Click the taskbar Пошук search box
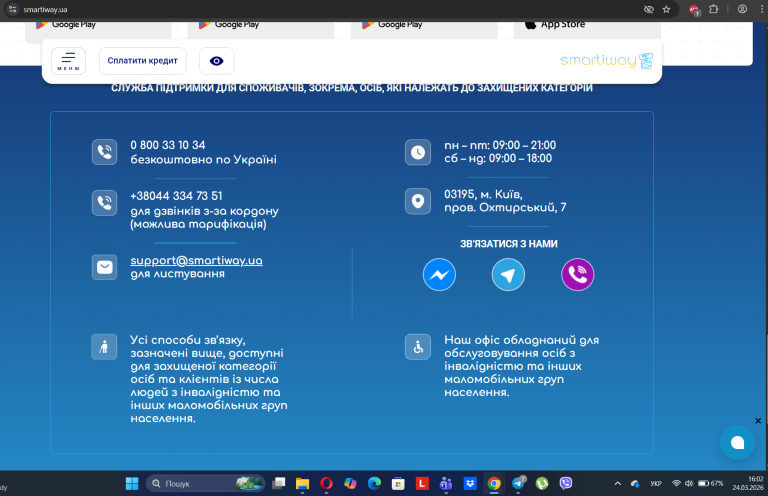Image resolution: width=768 pixels, height=496 pixels. (x=205, y=484)
